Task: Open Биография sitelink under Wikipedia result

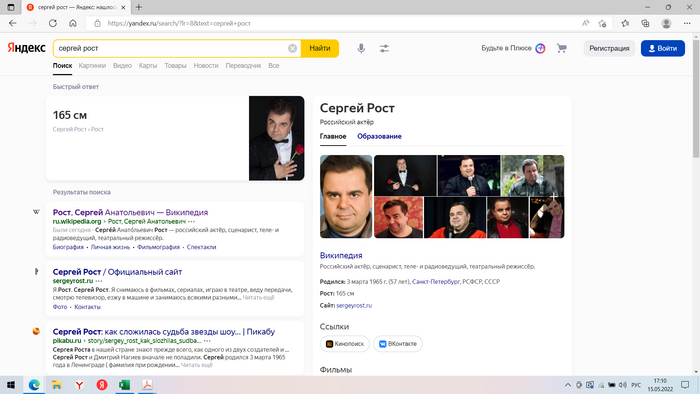Action: 68,247
